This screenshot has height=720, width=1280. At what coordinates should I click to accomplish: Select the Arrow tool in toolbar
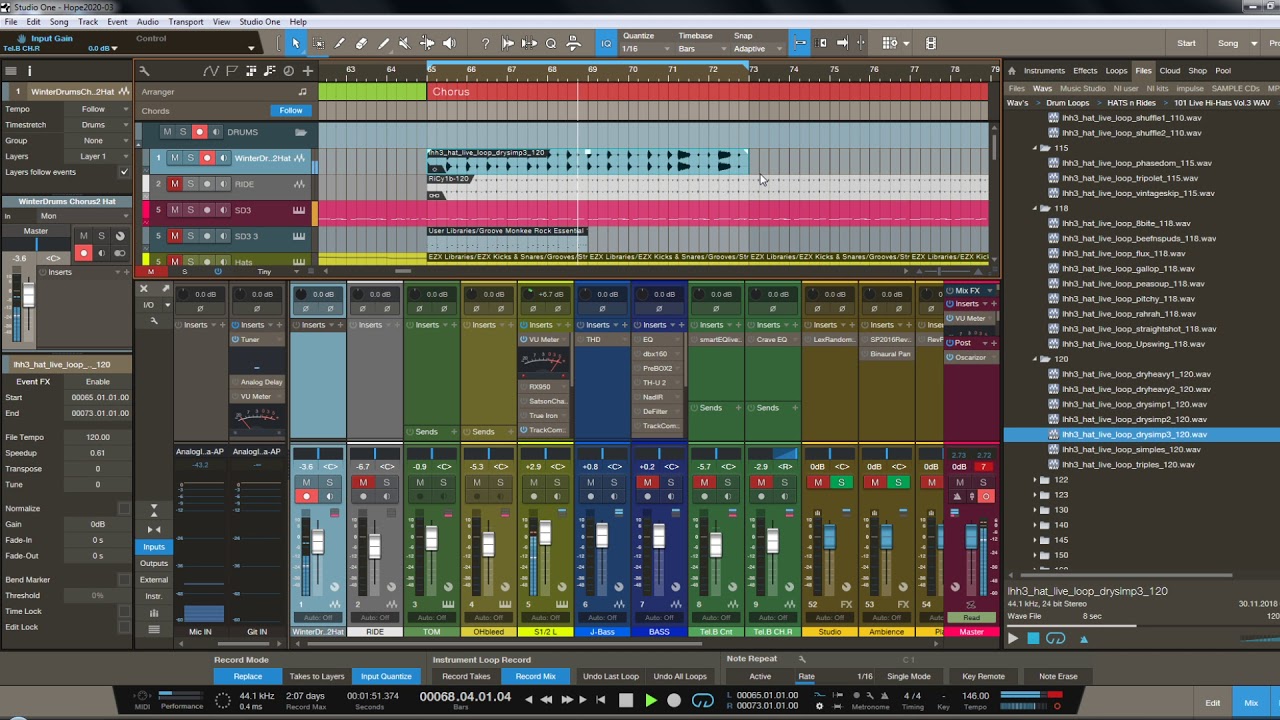point(296,43)
